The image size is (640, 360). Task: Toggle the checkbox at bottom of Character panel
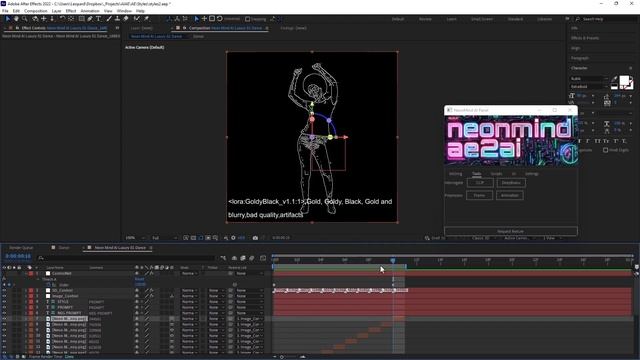(x=606, y=150)
